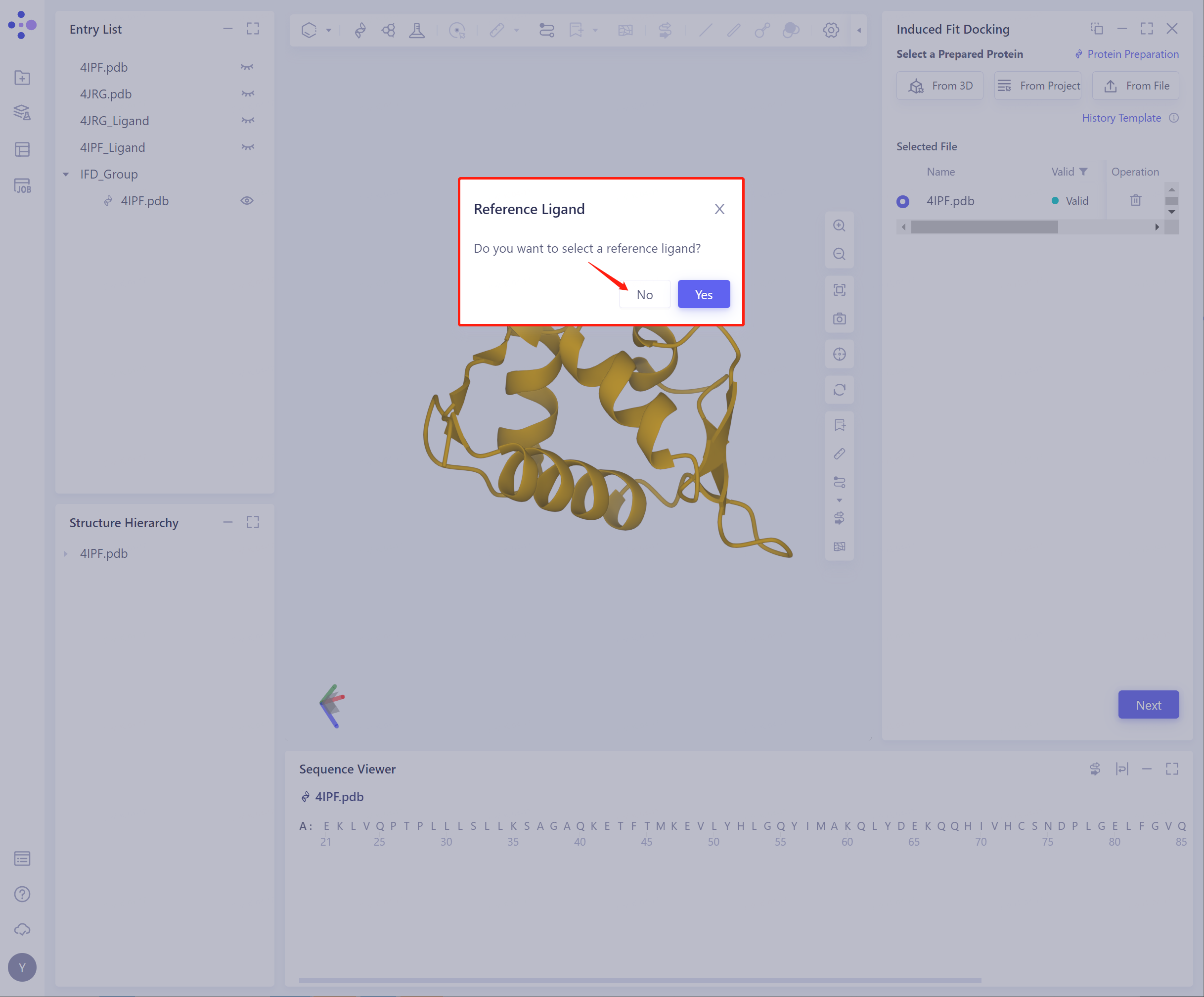The image size is (1204, 997).
Task: Toggle visibility of 4JRG_Ligand entry
Action: tap(247, 120)
